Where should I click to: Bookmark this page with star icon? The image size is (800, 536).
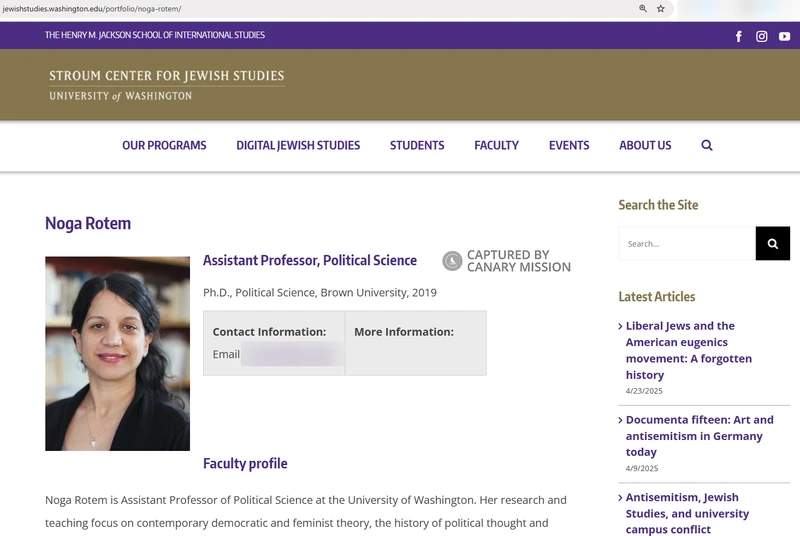click(661, 8)
